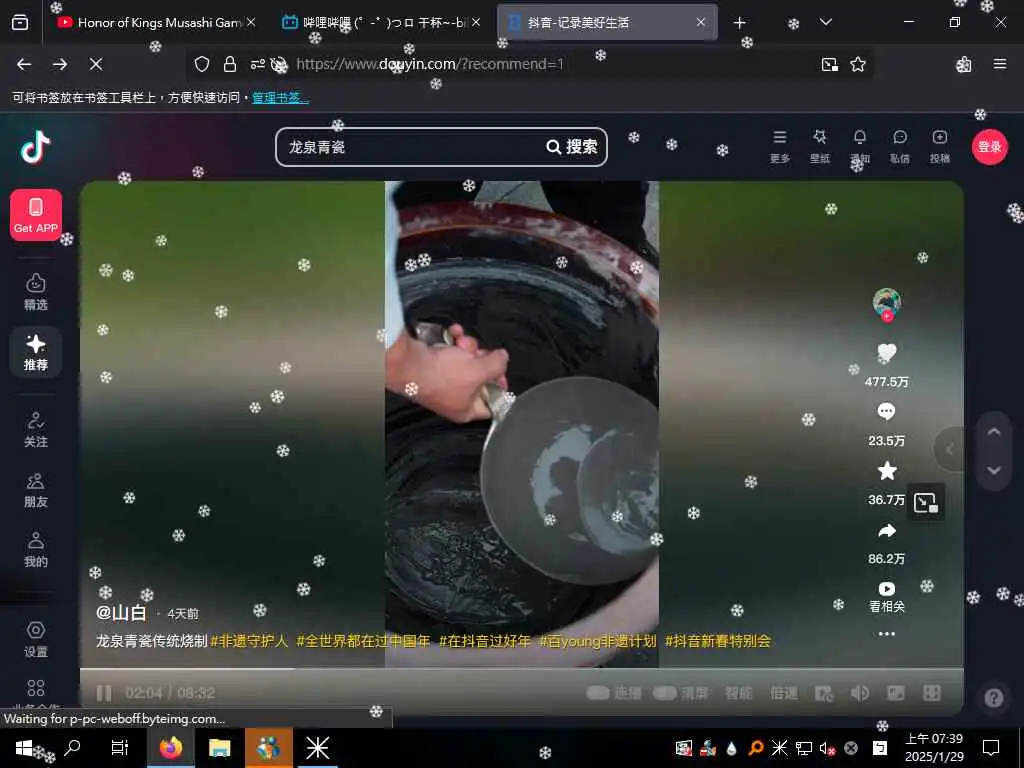Open a new browser tab
1024x768 pixels.
pos(739,23)
